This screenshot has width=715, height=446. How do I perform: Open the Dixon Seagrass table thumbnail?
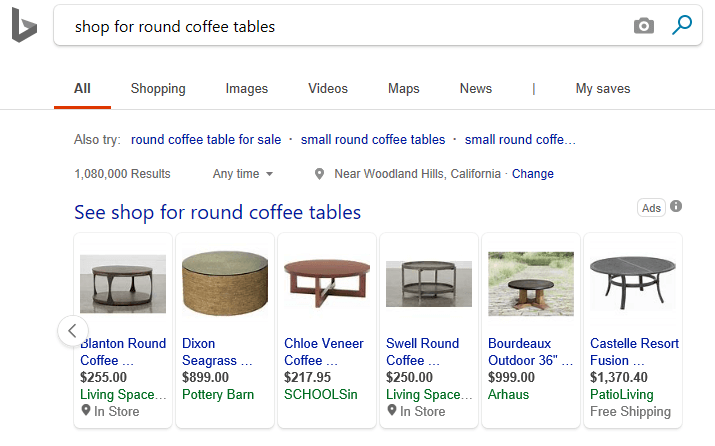pyautogui.click(x=225, y=283)
